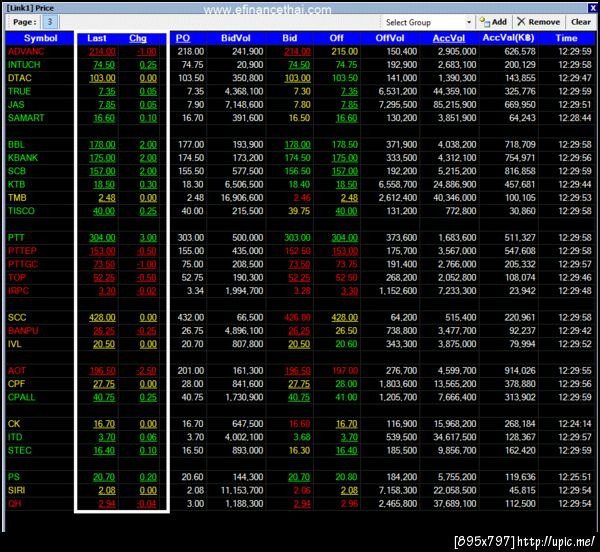Click BANPU bid price 26.25
600x552 pixels.
[x=299, y=331]
